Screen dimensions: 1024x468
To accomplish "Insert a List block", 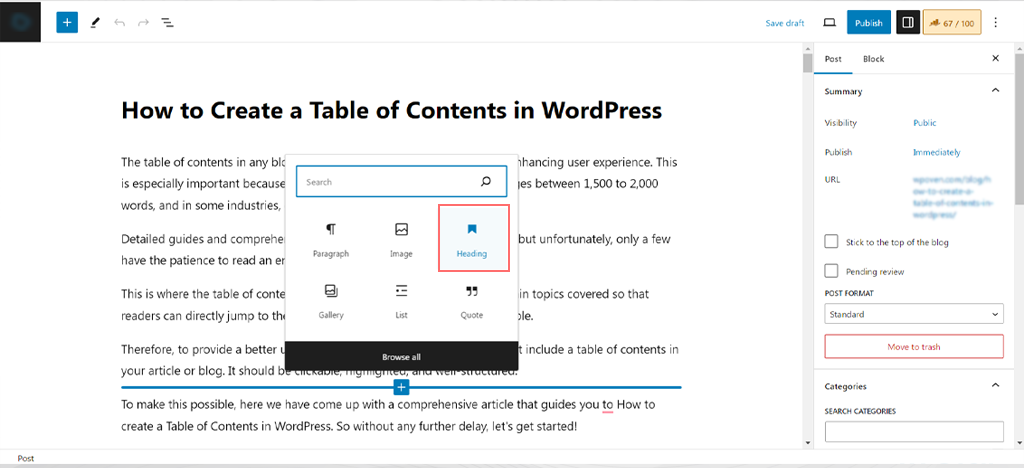I will (x=401, y=301).
